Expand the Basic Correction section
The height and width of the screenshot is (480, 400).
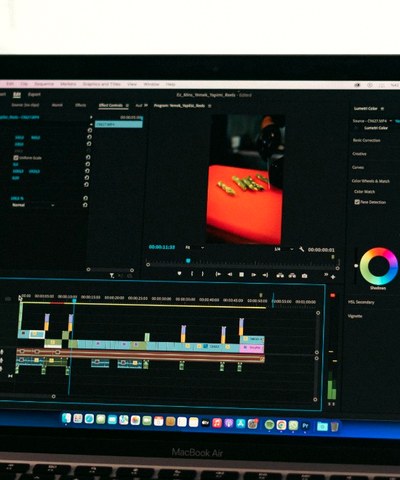pos(367,140)
